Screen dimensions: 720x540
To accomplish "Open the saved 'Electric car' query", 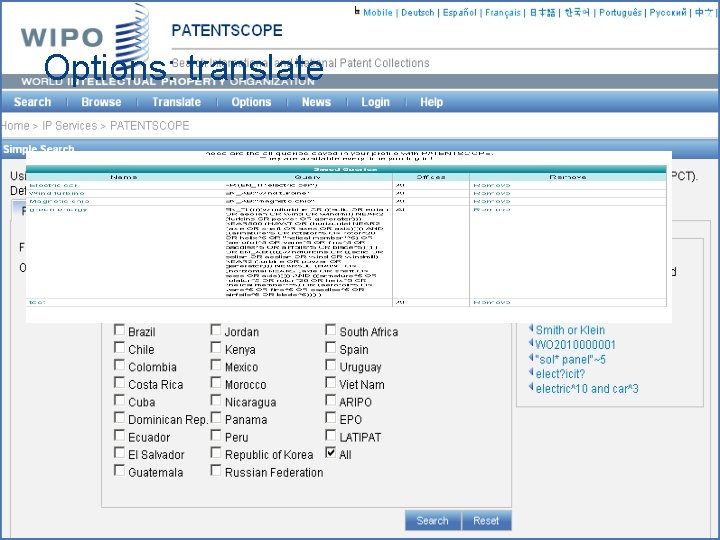I will [53, 185].
